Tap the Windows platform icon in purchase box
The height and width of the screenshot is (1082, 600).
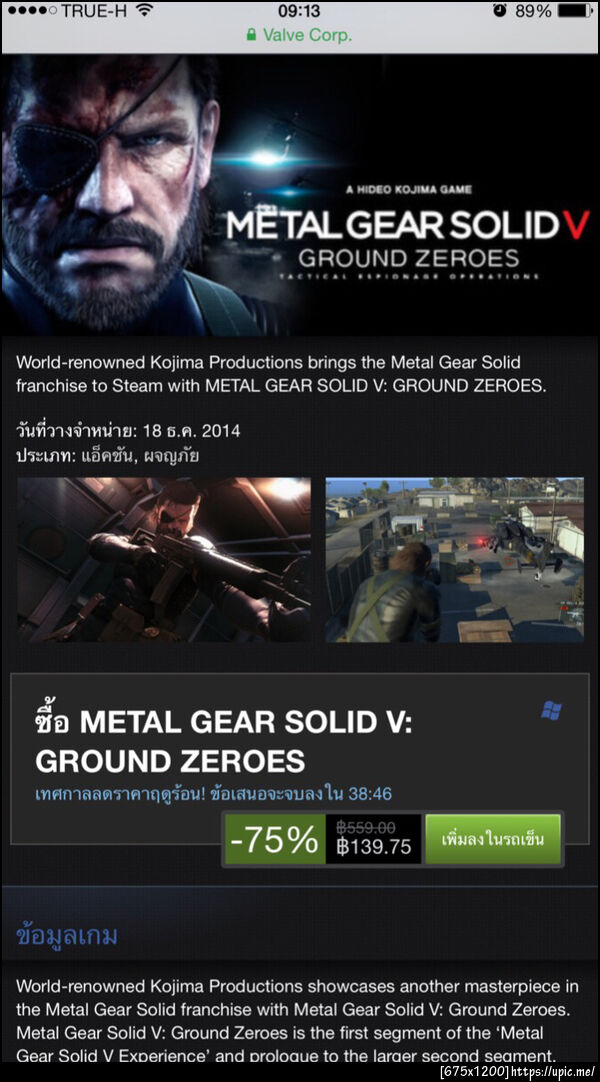tap(551, 711)
